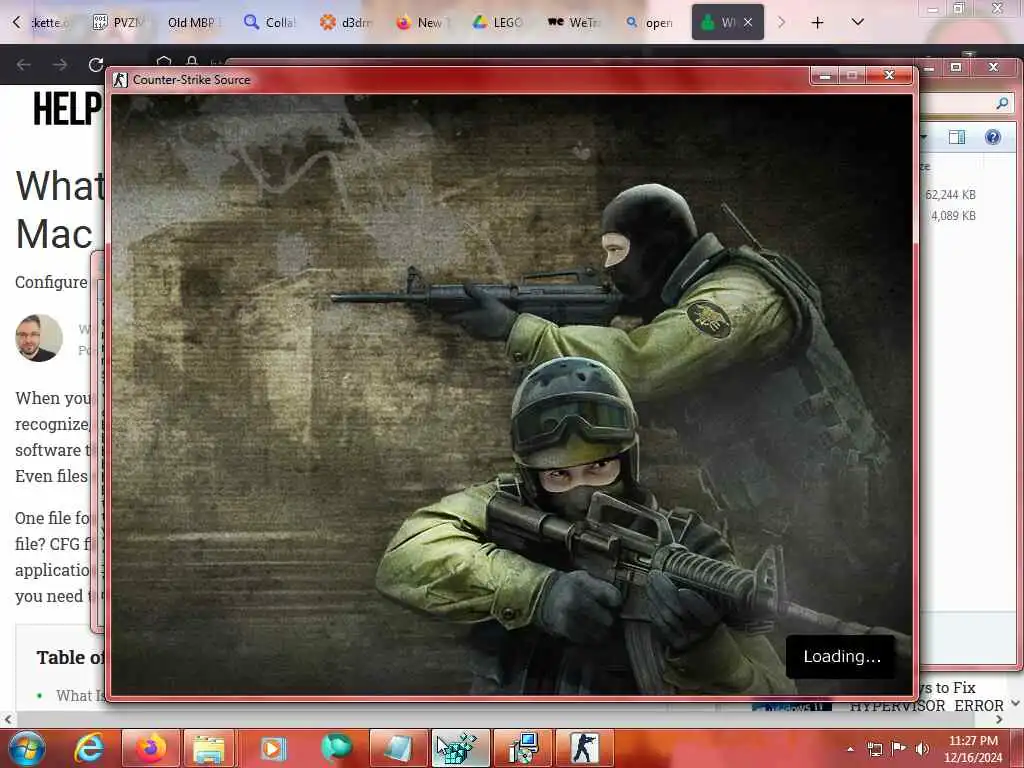1024x768 pixels.
Task: Minimize the Counter-Strike Source window
Action: pos(825,76)
